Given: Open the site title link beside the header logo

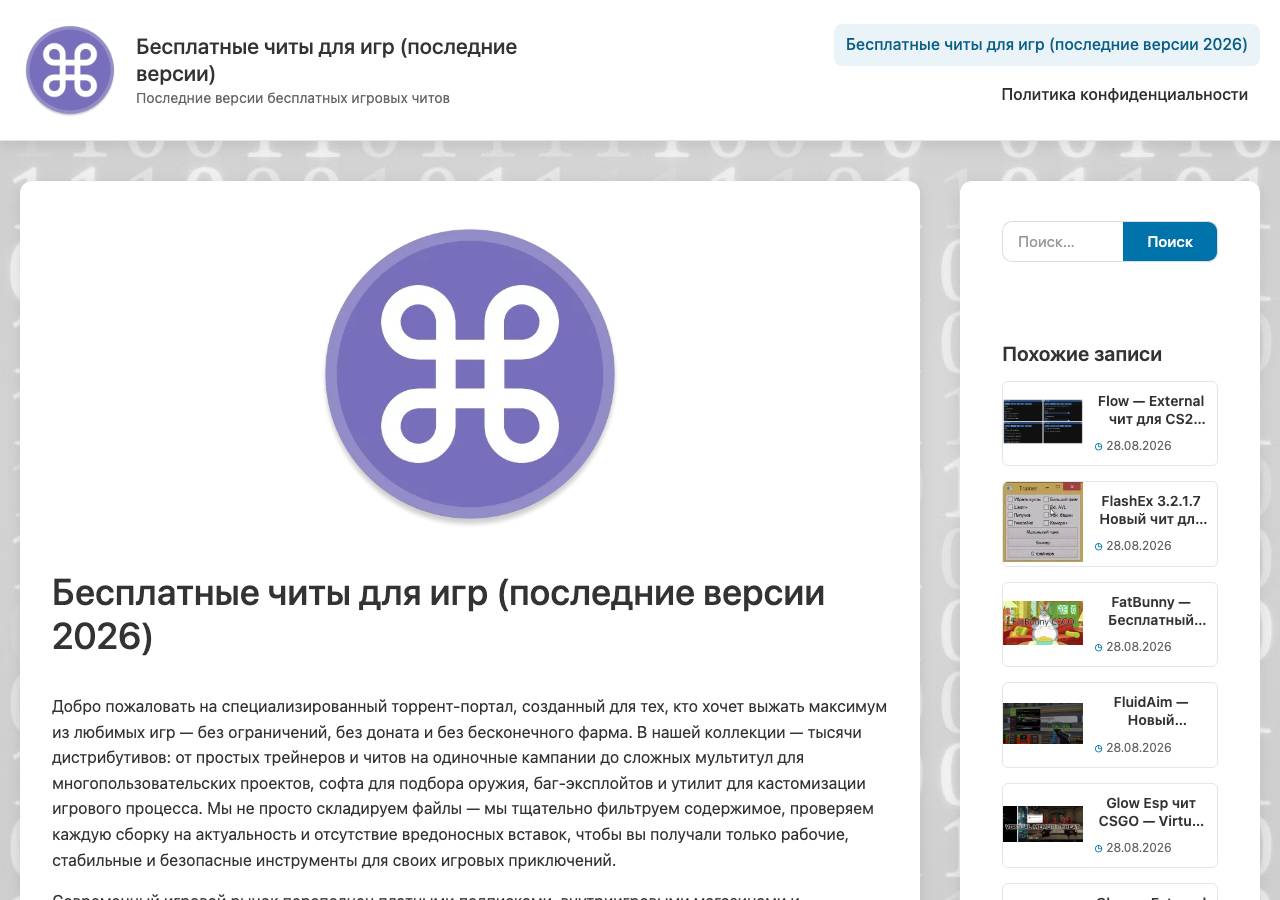Looking at the screenshot, I should (x=326, y=60).
